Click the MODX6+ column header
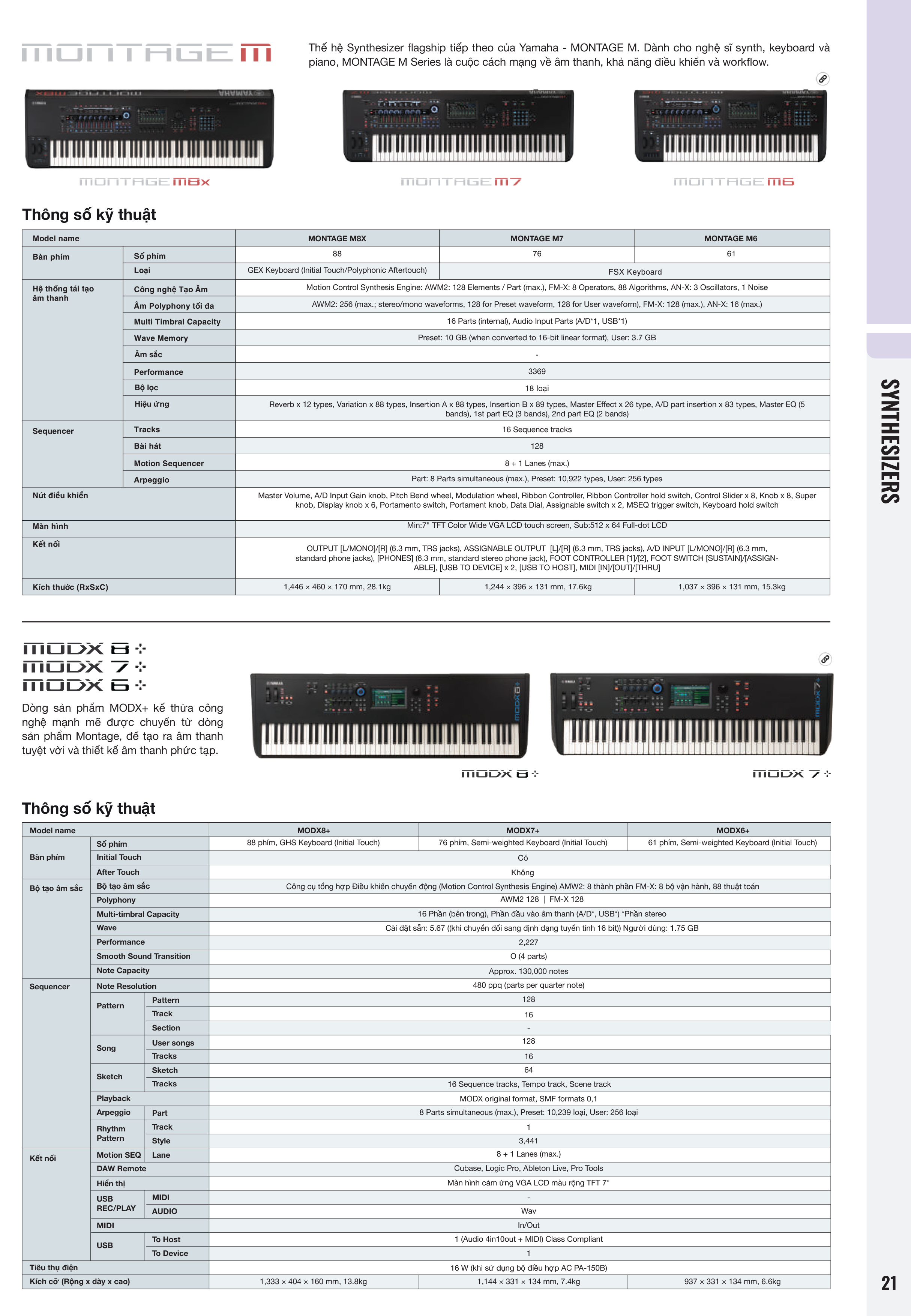The width and height of the screenshot is (911, 1316). click(x=732, y=831)
